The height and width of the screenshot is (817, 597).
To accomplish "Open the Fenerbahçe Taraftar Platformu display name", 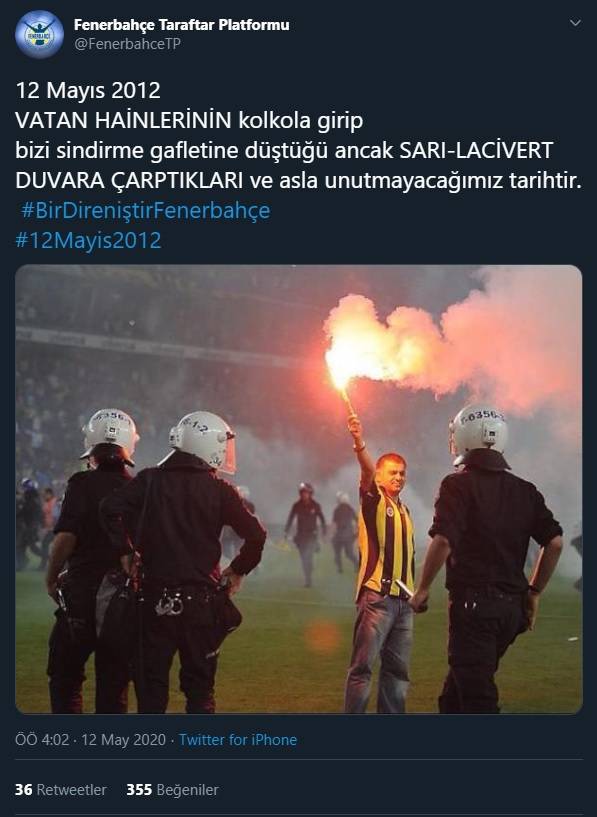I will (182, 24).
